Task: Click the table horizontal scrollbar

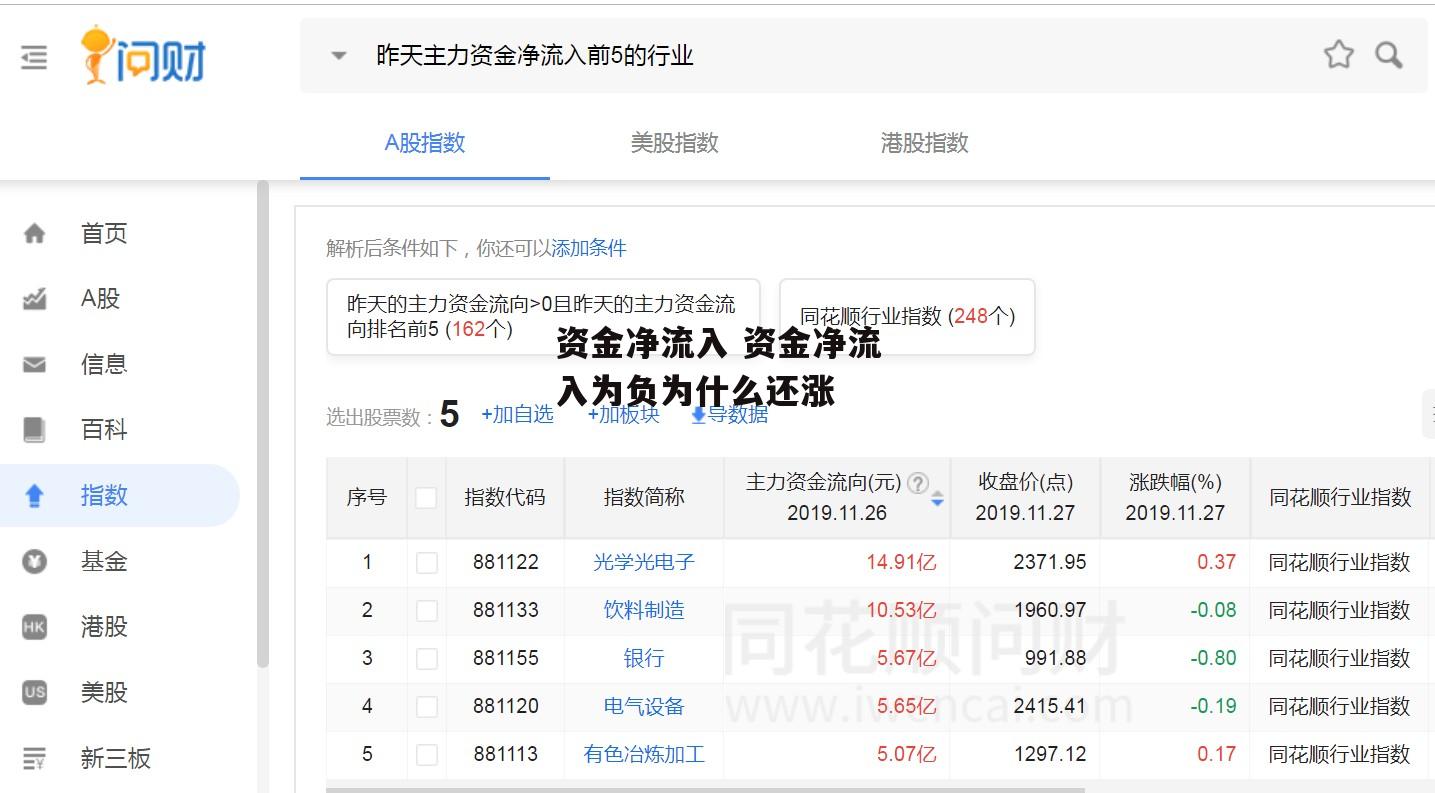Action: (705, 789)
